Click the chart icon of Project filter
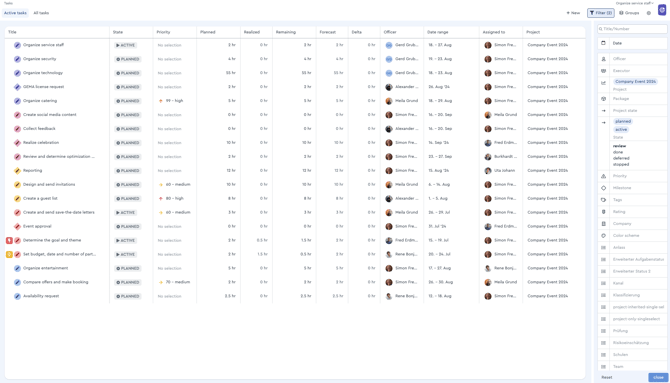Image resolution: width=670 pixels, height=383 pixels. [x=603, y=82]
